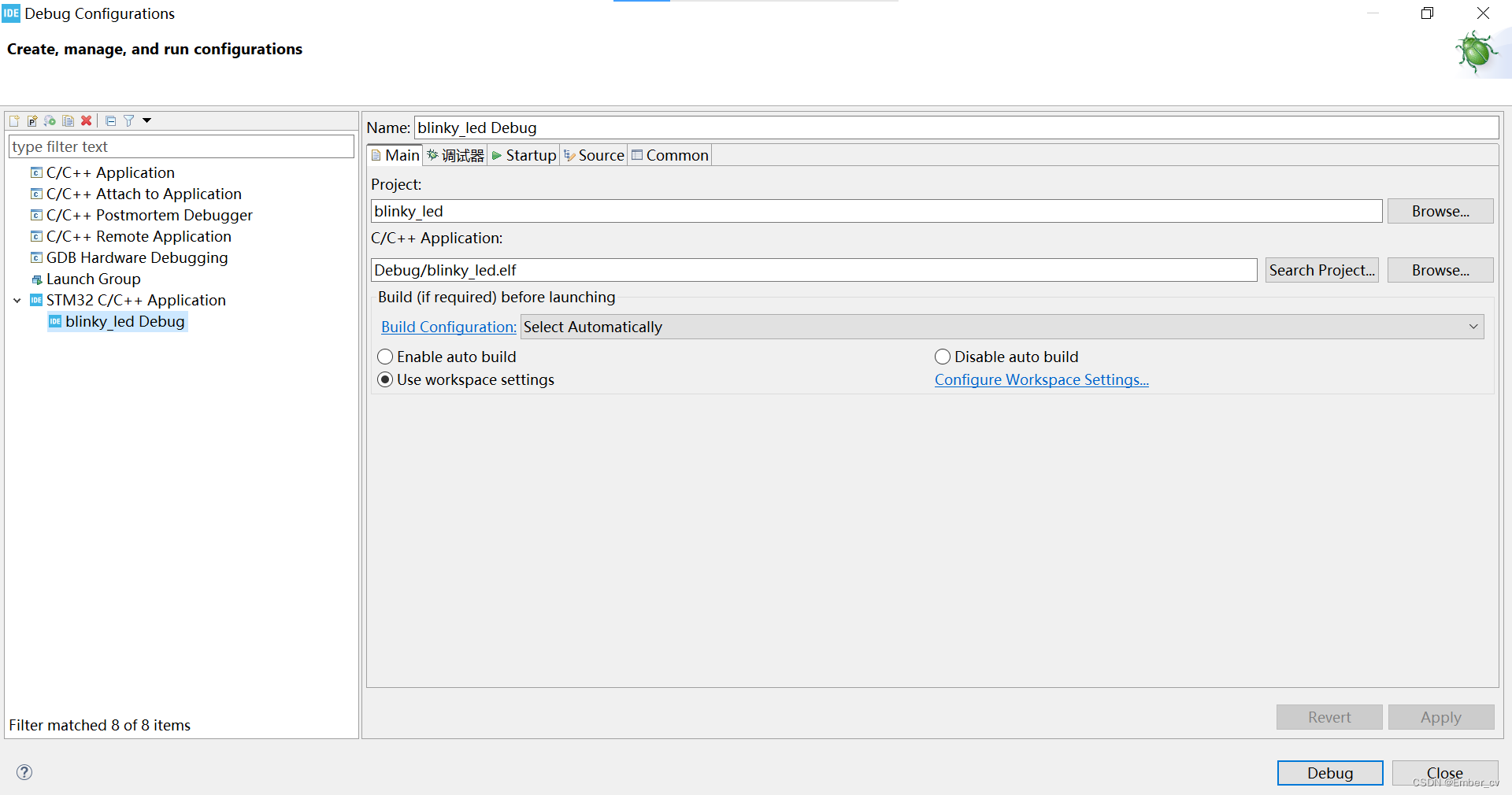Collapse the STM32 C/C++ Application tree
This screenshot has width=1512, height=795.
tap(17, 301)
